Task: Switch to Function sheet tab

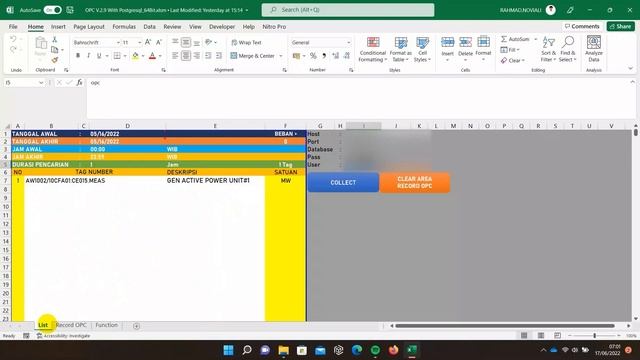Action: point(107,325)
